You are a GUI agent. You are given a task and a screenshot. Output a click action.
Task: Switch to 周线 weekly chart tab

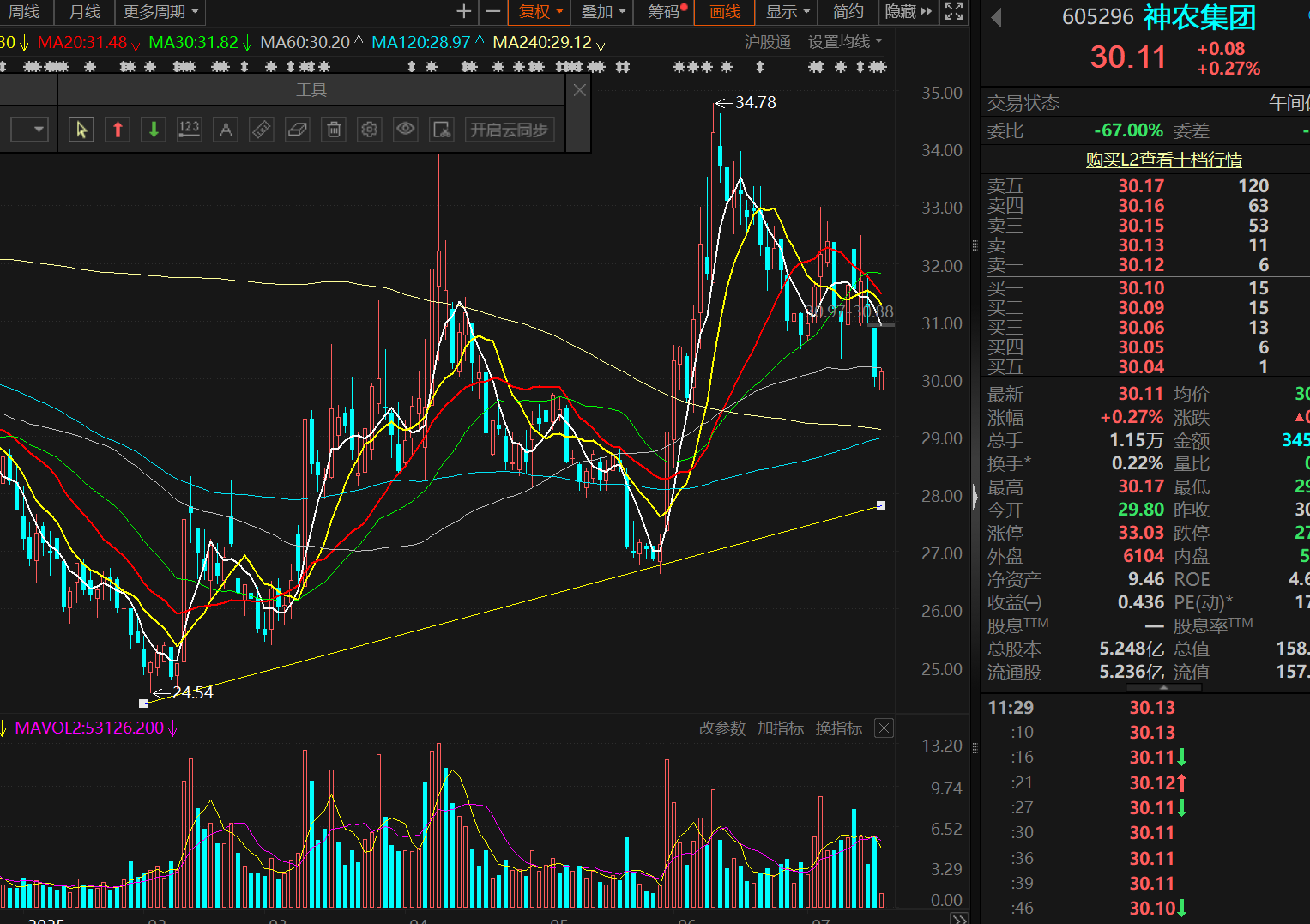tap(24, 11)
